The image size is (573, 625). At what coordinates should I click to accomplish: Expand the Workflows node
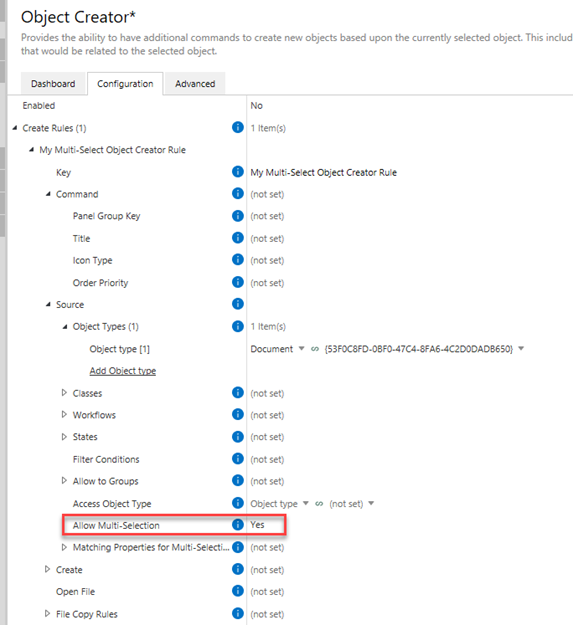point(64,415)
